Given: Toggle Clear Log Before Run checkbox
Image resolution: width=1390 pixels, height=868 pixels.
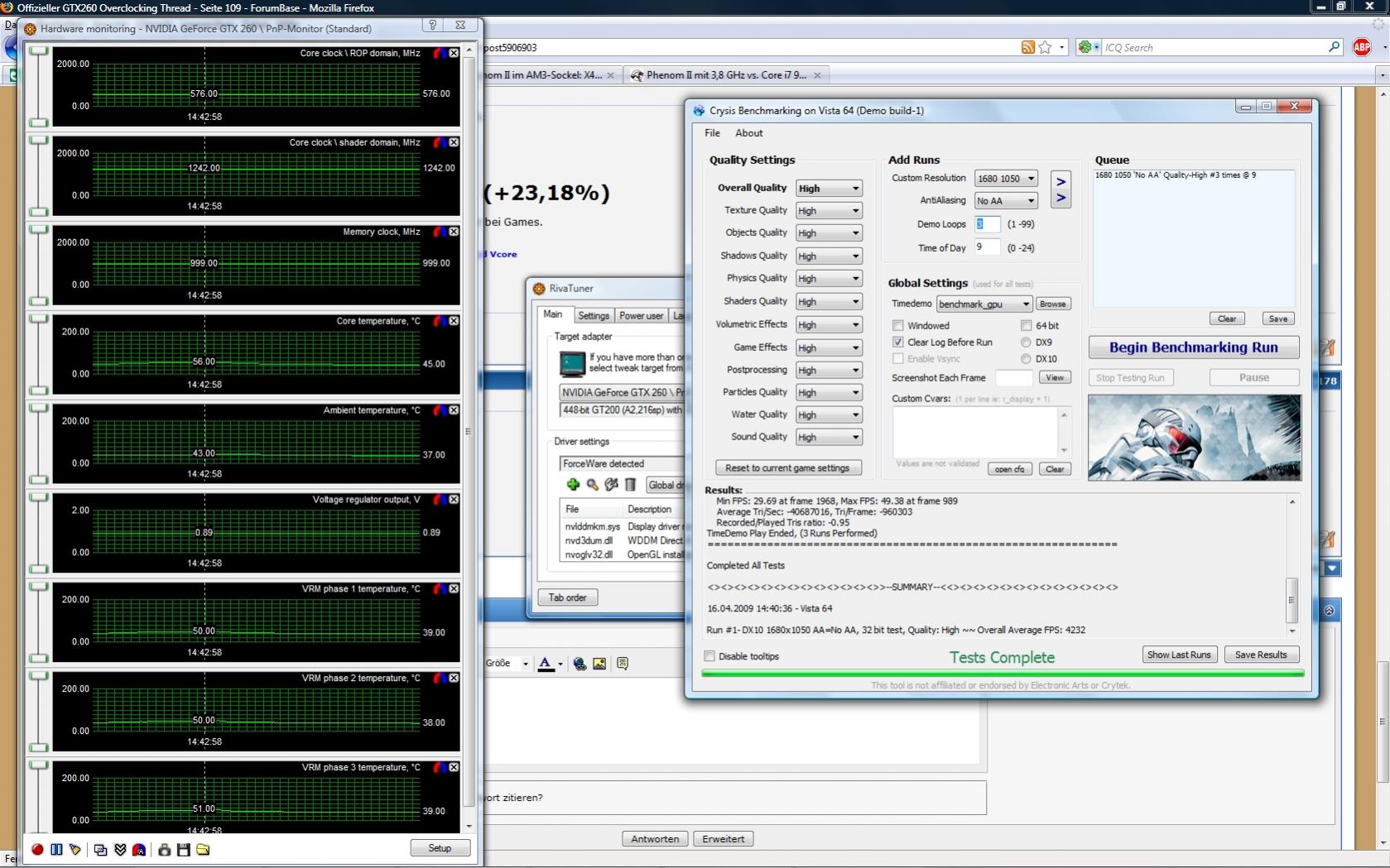Looking at the screenshot, I should tap(898, 343).
